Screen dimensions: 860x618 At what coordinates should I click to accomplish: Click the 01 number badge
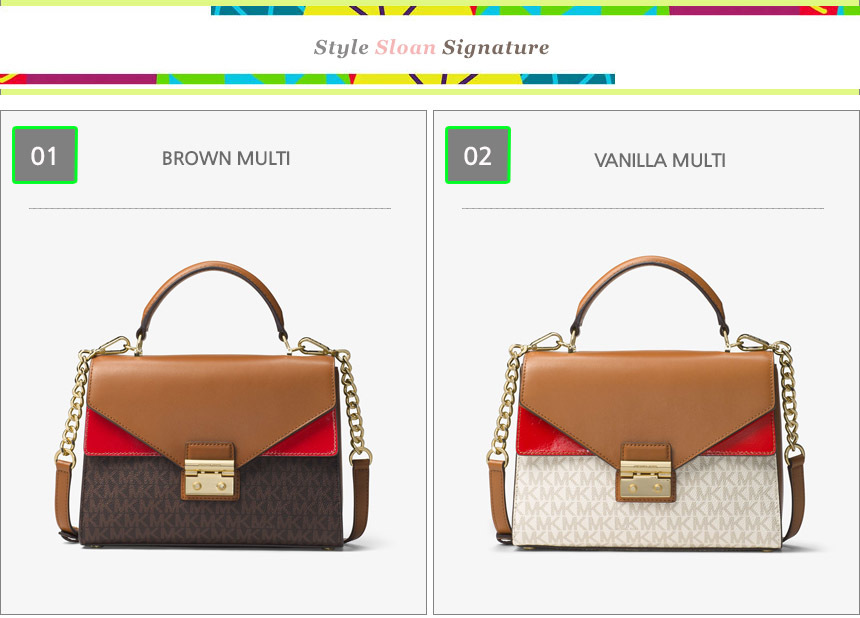click(44, 155)
